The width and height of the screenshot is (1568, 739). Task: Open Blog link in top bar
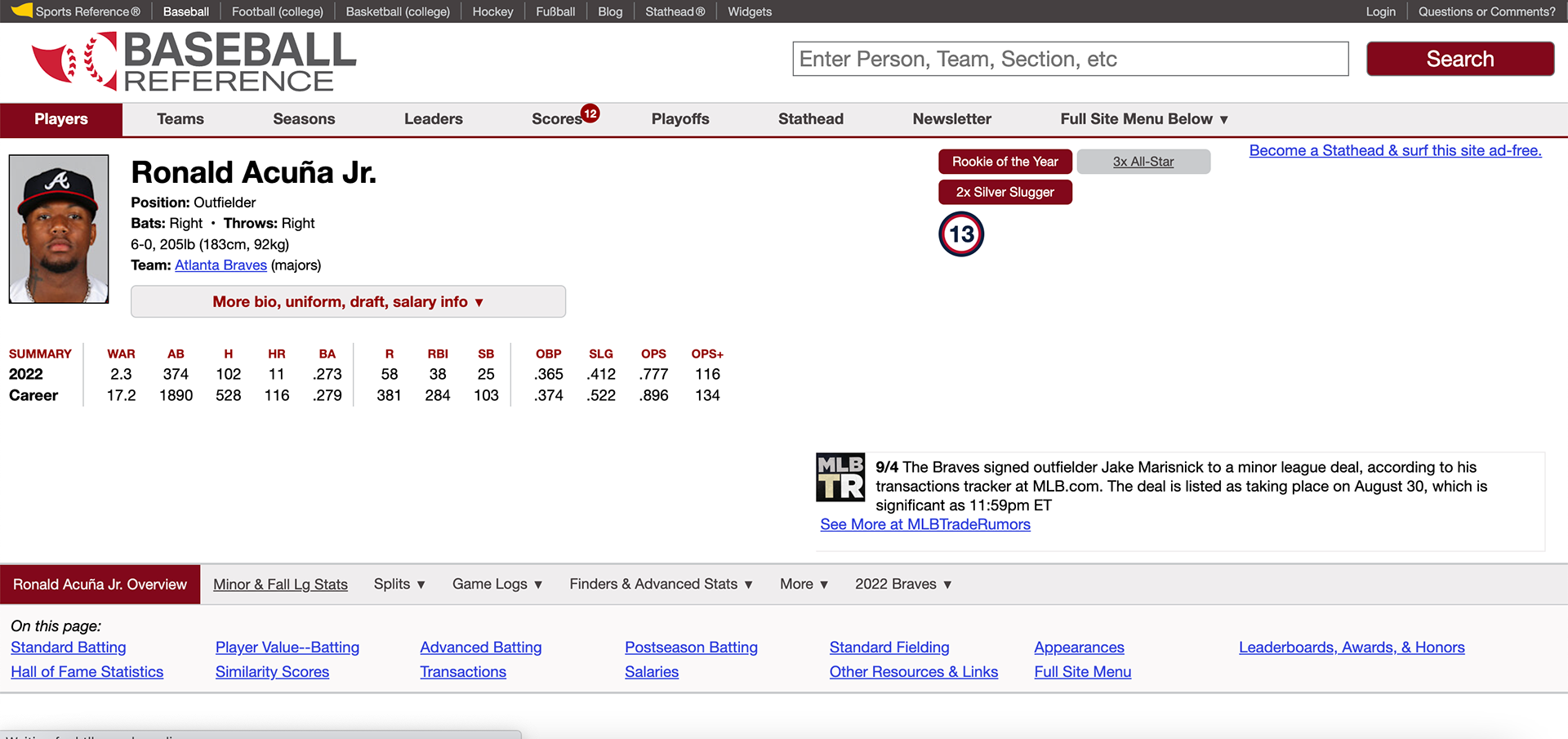pyautogui.click(x=610, y=11)
